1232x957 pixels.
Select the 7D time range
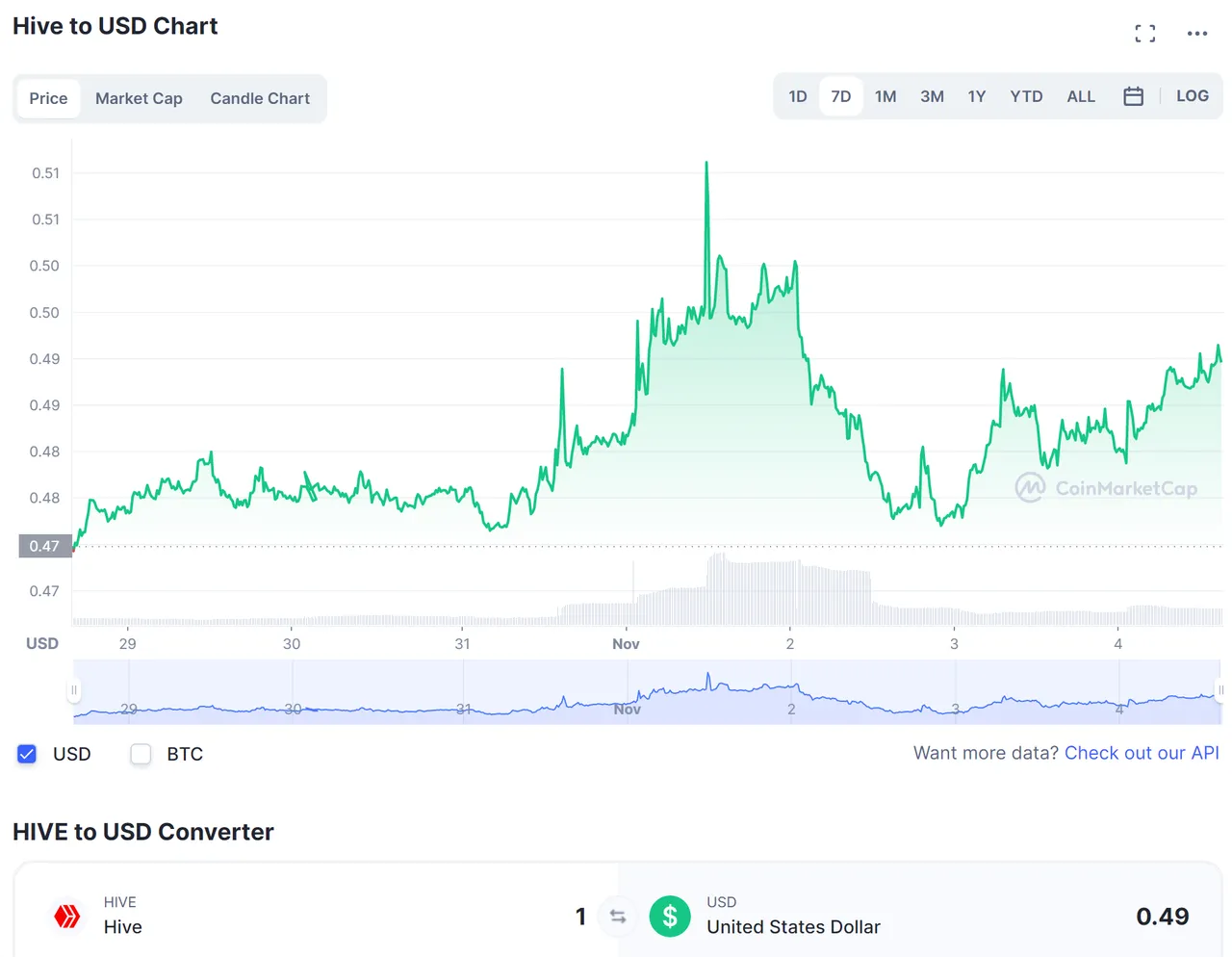pyautogui.click(x=841, y=96)
